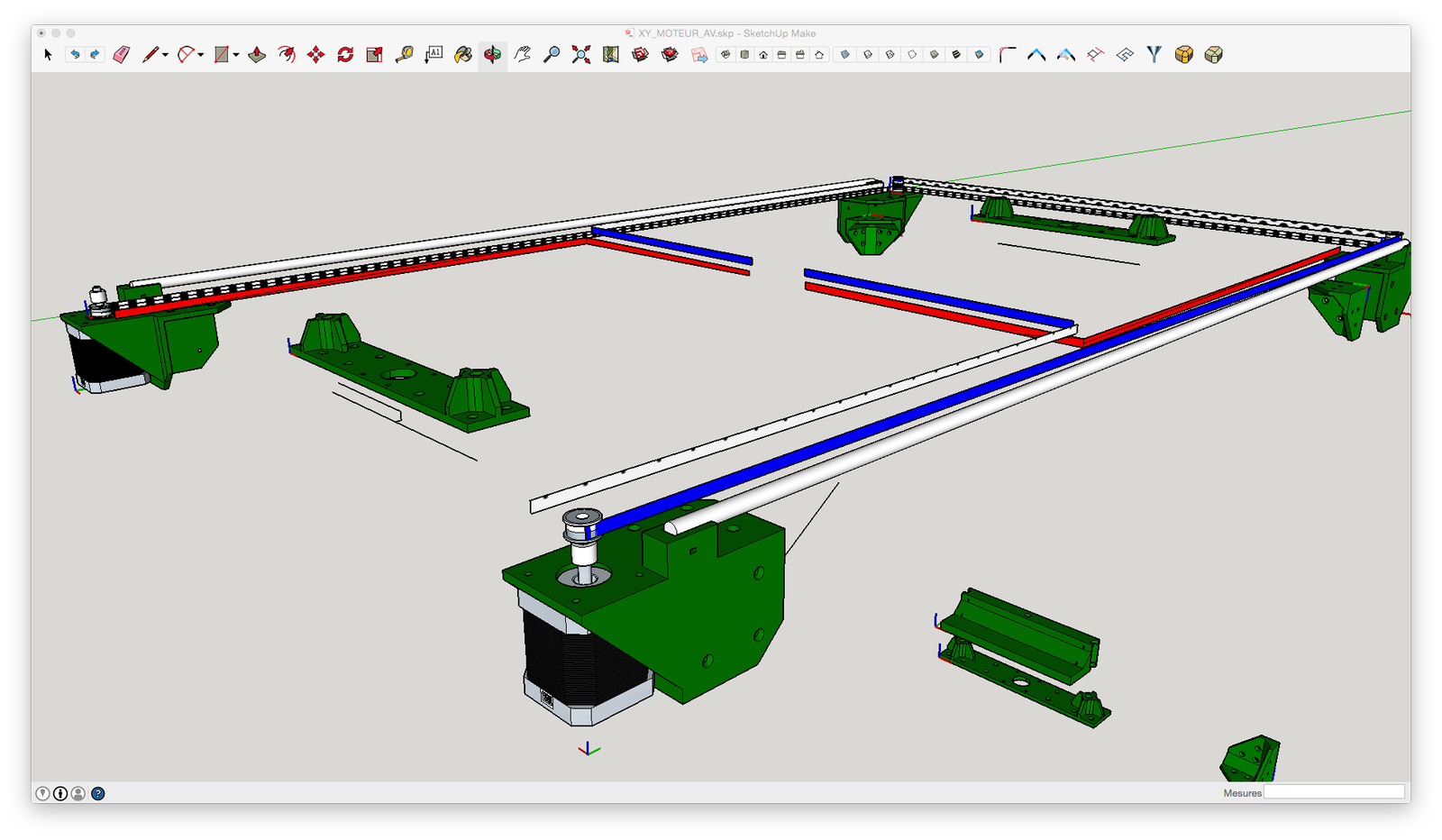
Task: Focus the Mesures input field
Action: 1334,792
